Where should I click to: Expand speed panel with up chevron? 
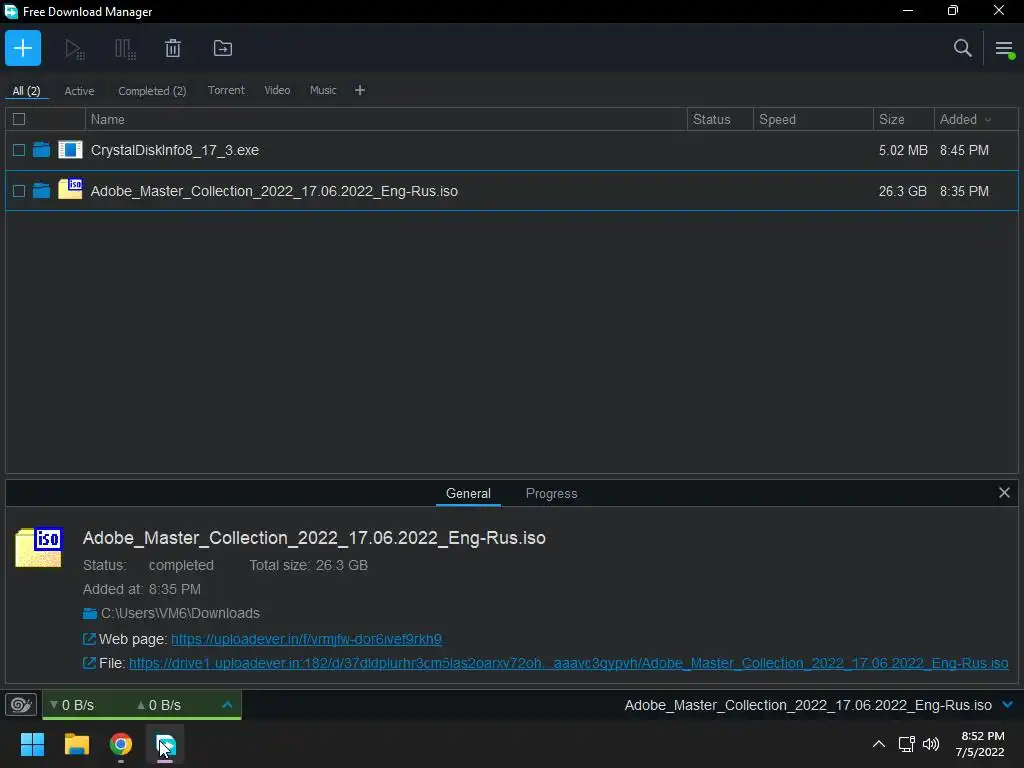point(227,705)
